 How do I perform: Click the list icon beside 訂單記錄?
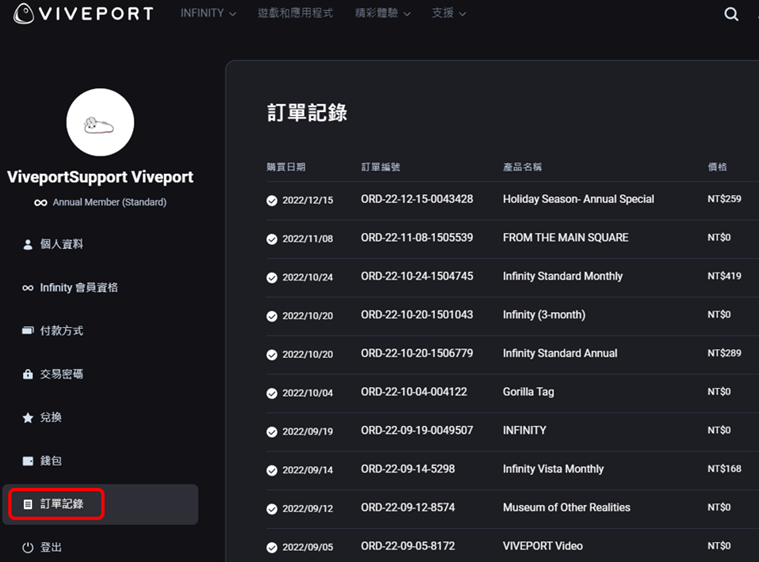point(28,504)
